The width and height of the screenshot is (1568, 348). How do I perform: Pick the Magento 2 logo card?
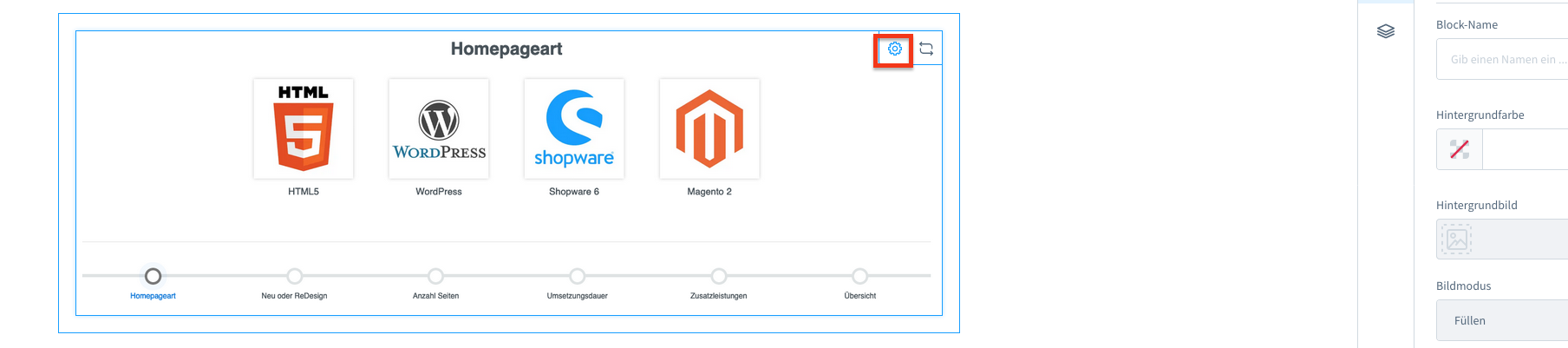point(709,128)
